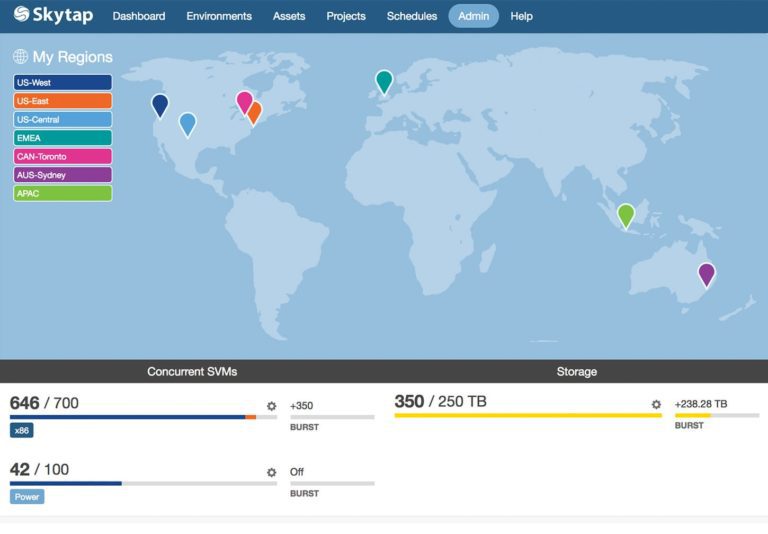Select the orange US-East map pin

click(x=255, y=112)
